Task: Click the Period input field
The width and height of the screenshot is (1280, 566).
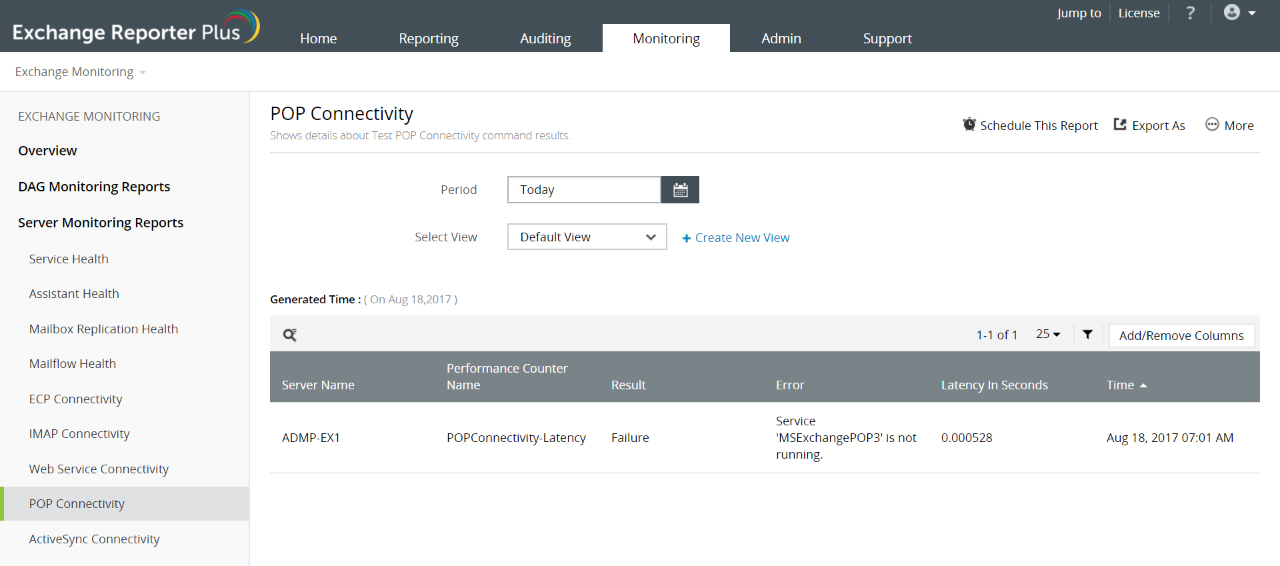Action: coord(584,190)
